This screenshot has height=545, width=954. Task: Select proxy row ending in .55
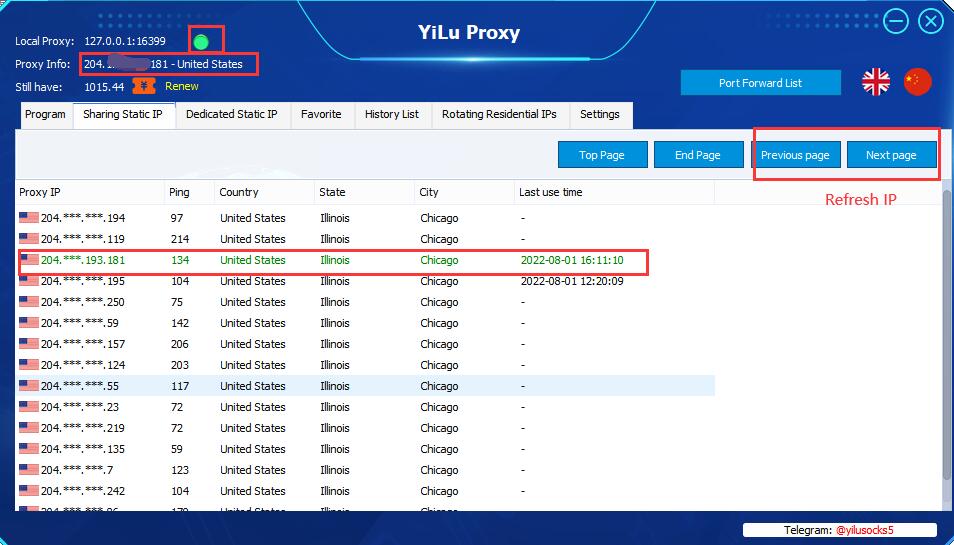(365, 386)
